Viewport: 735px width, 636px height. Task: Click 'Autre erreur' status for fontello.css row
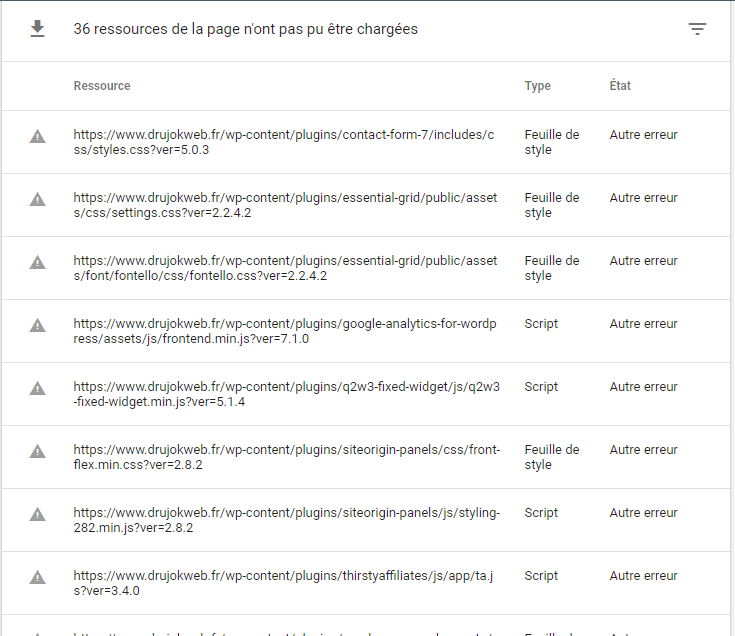643,261
